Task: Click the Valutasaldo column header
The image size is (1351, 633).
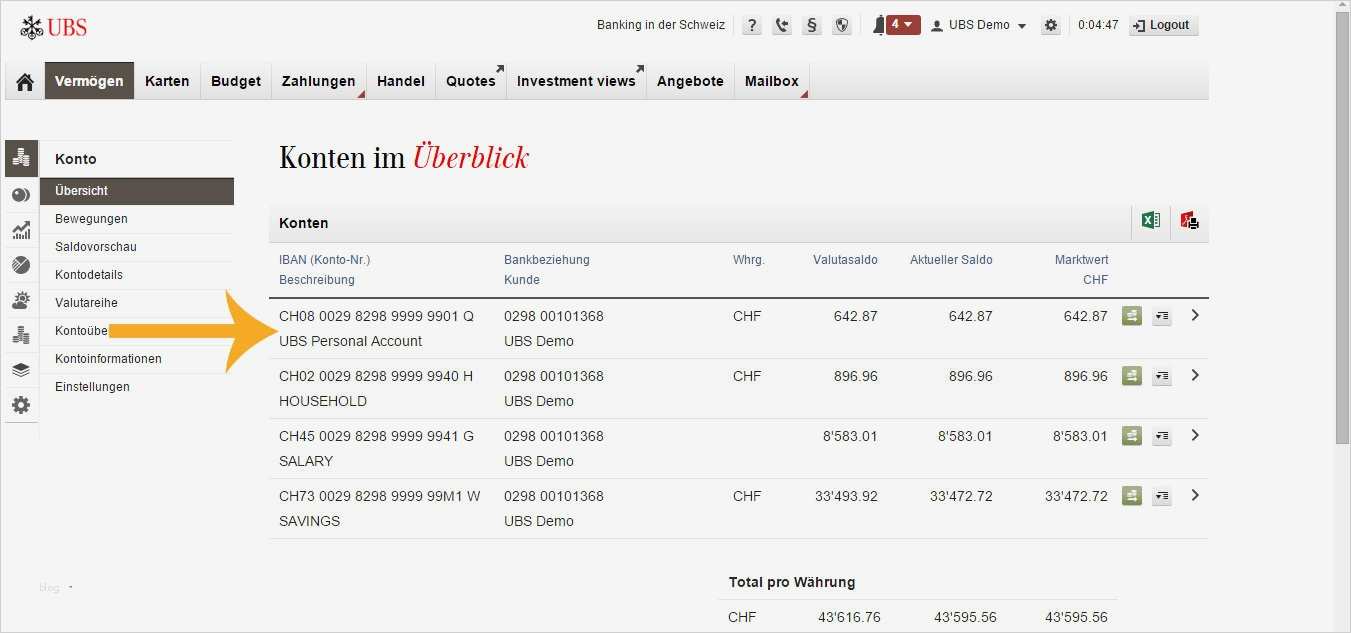Action: (x=845, y=260)
